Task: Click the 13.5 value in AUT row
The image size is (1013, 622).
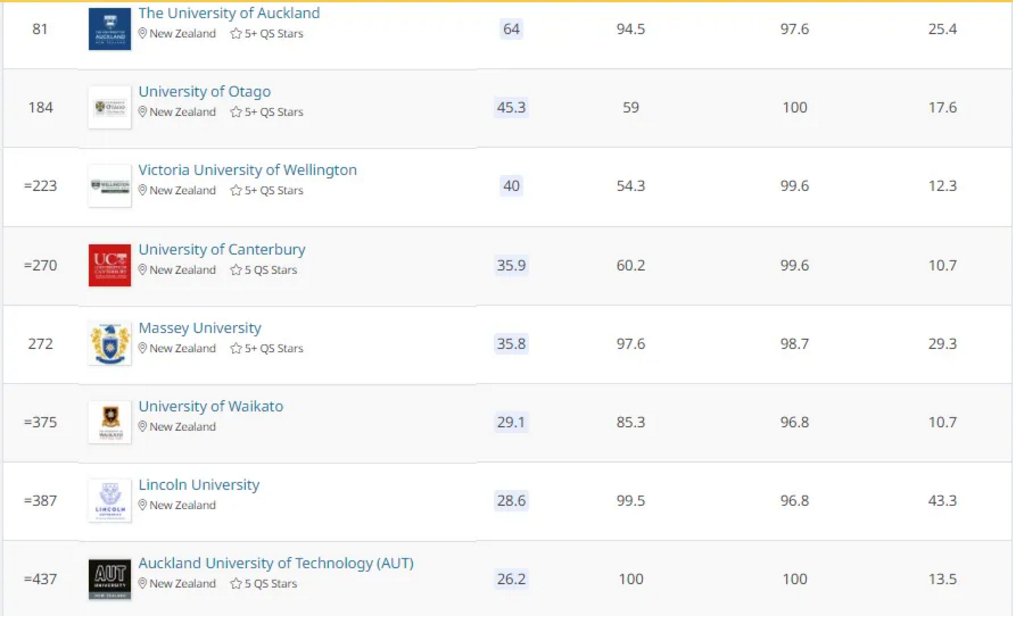Action: point(942,579)
